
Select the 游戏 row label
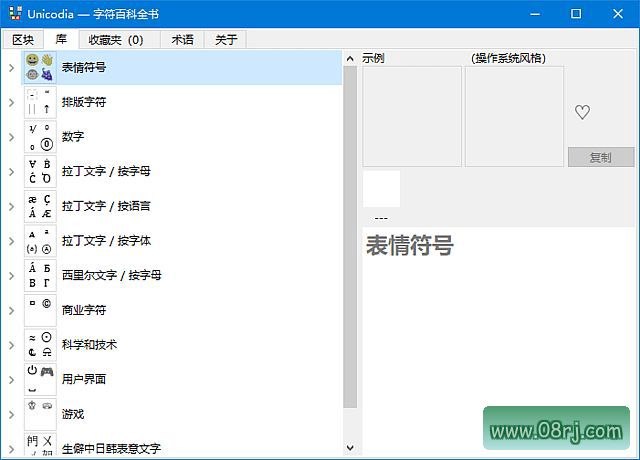tap(73, 414)
